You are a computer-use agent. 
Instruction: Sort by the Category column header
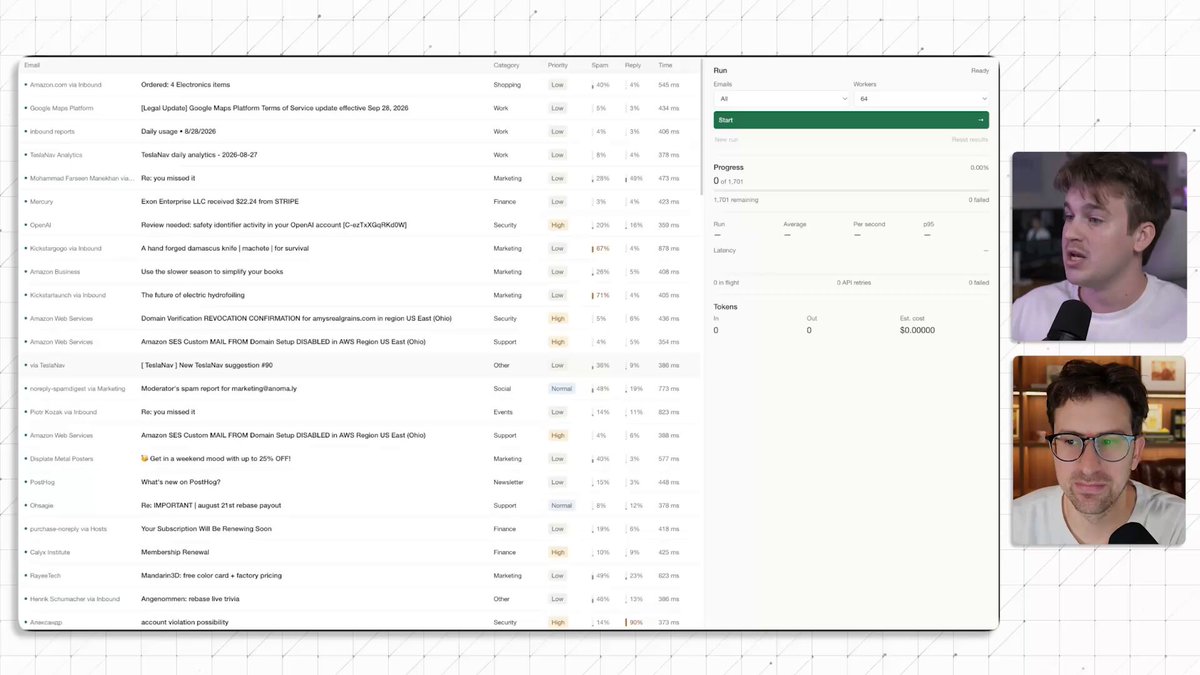tap(506, 65)
